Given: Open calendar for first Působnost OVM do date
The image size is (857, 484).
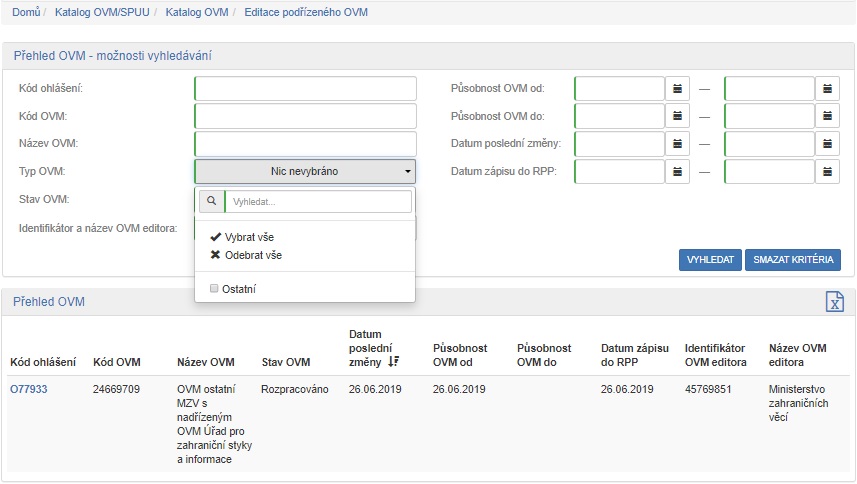Looking at the screenshot, I should 678,116.
